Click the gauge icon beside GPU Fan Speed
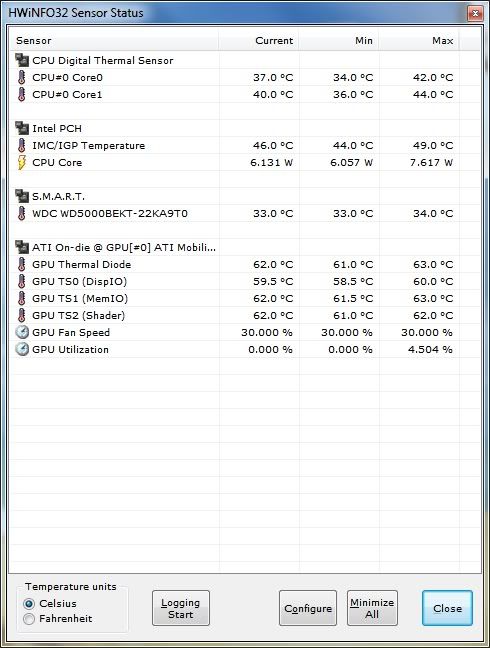This screenshot has height=648, width=490. [22, 332]
